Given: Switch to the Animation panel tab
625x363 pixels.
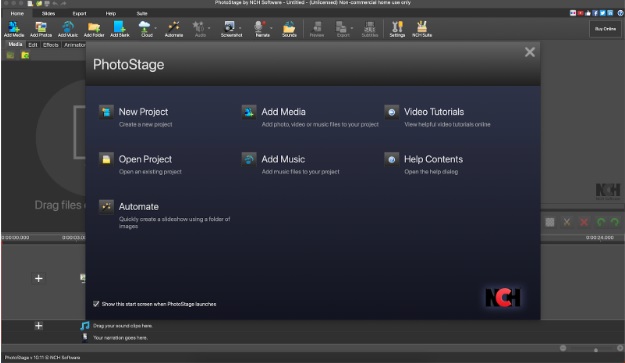Looking at the screenshot, I should (75, 45).
